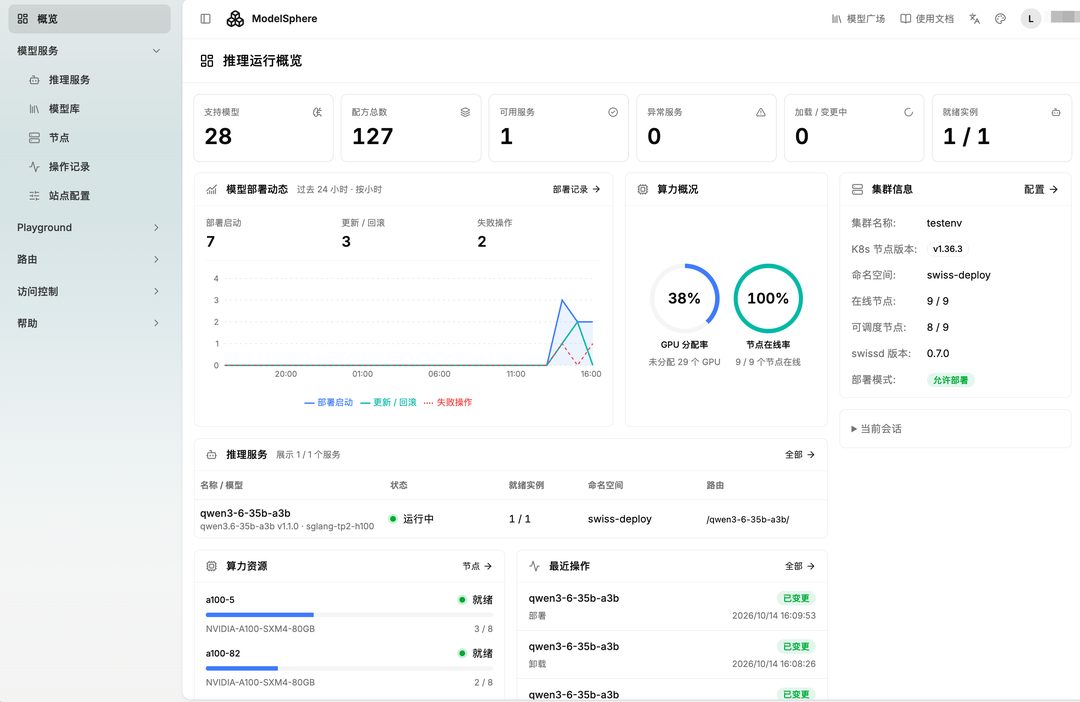Toggle the 失败操作 legend series
This screenshot has height=702, width=1080.
[448, 402]
